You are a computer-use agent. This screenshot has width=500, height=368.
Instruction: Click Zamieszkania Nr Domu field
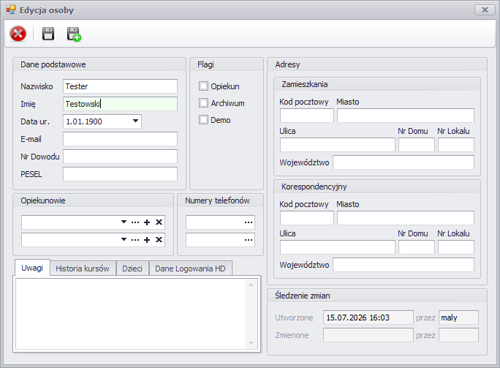tap(416, 145)
